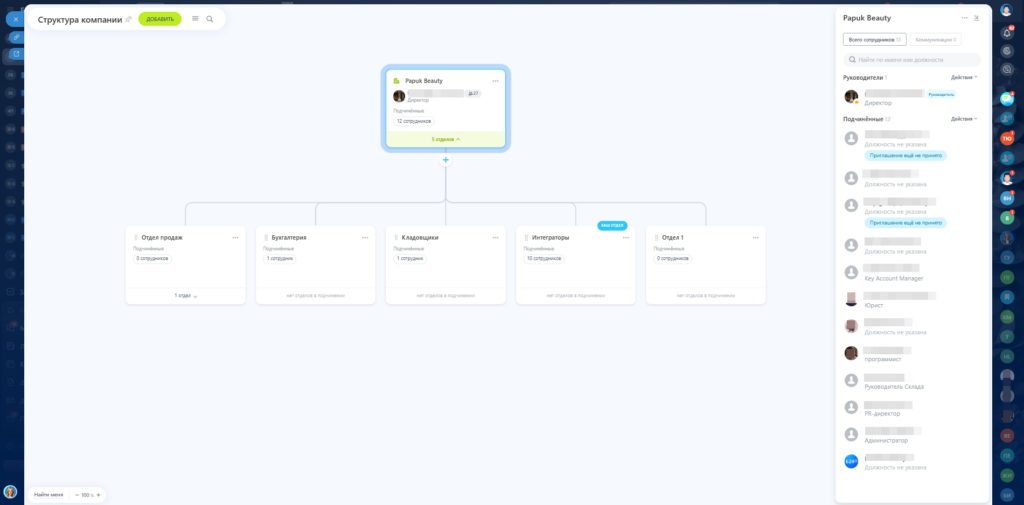Add department with plus under Papuk Beauty
The image size is (1024, 505).
tap(445, 160)
